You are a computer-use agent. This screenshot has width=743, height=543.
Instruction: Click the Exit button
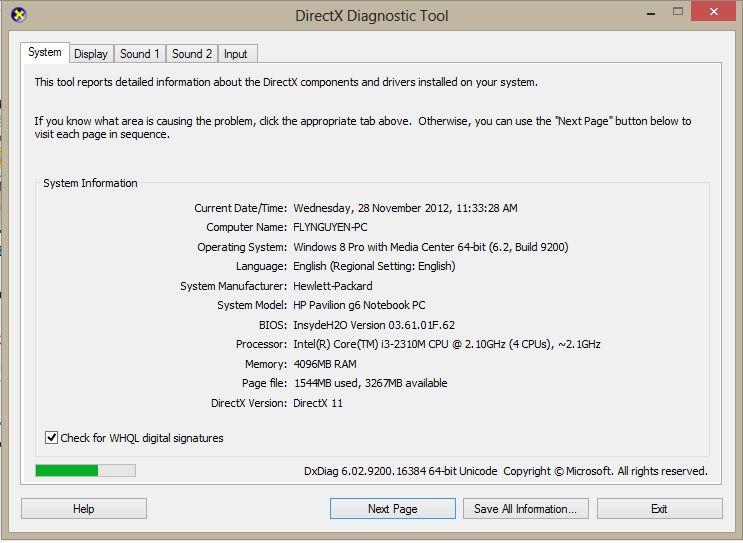tap(660, 508)
